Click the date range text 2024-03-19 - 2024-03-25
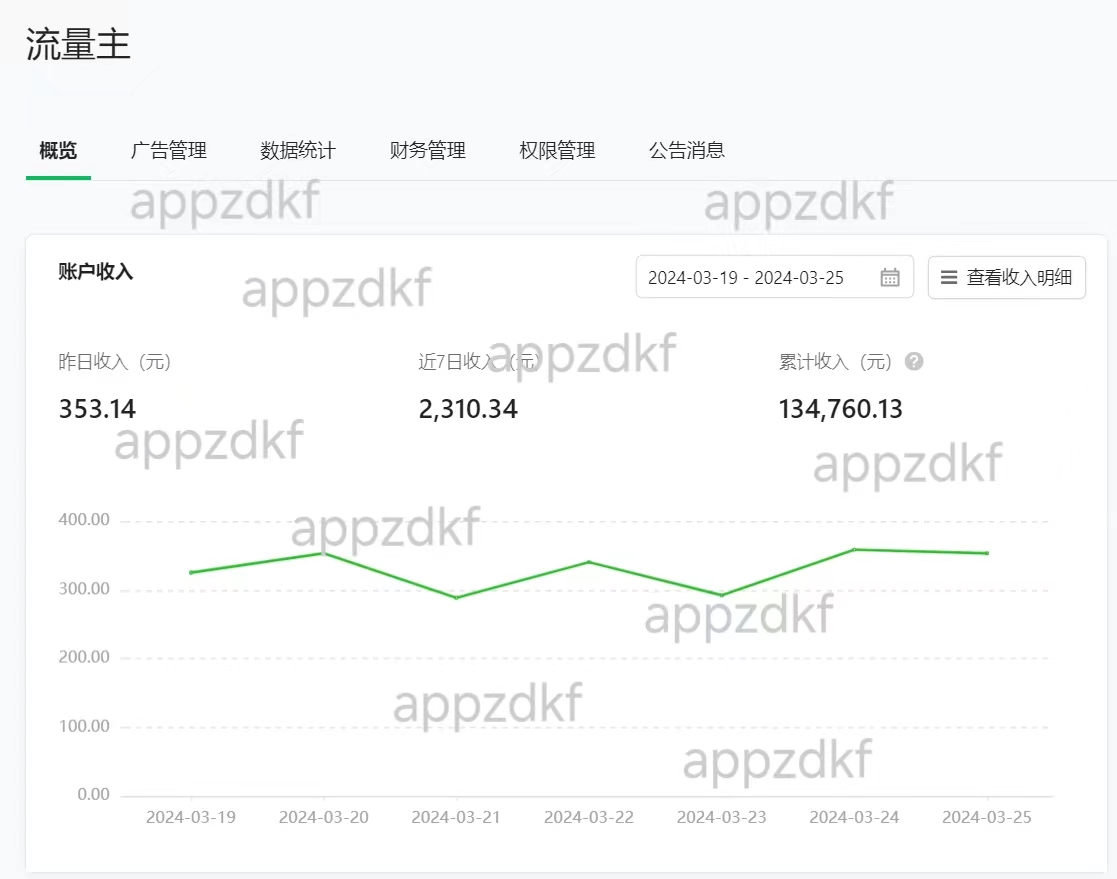This screenshot has width=1117, height=879. pyautogui.click(x=746, y=278)
